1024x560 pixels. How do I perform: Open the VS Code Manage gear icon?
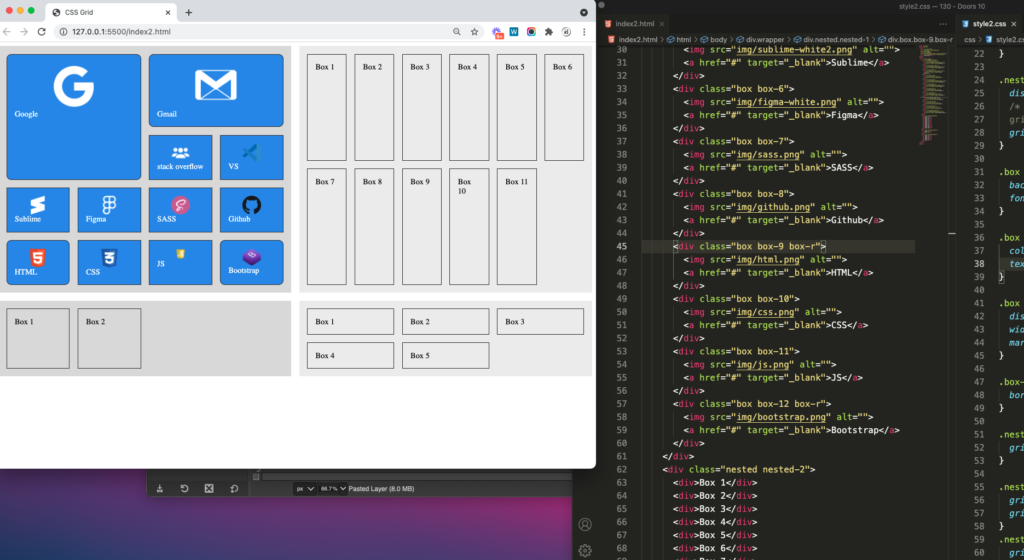click(x=585, y=551)
